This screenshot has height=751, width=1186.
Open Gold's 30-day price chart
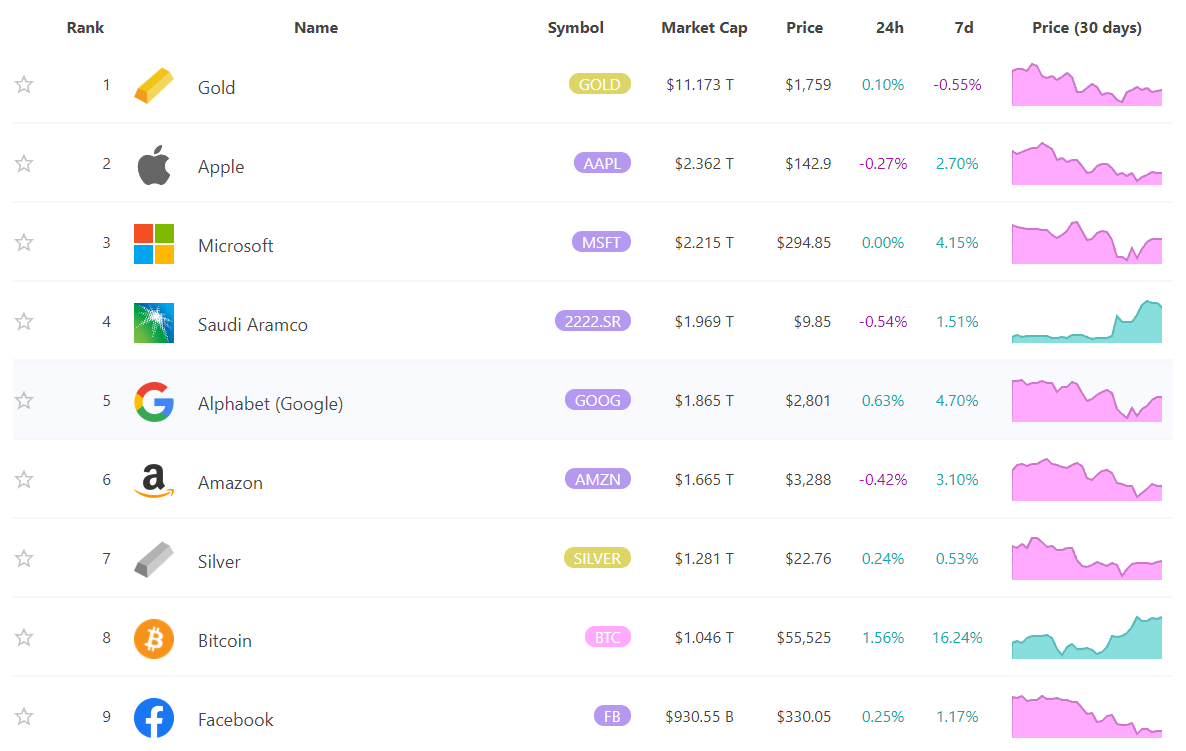click(1087, 85)
